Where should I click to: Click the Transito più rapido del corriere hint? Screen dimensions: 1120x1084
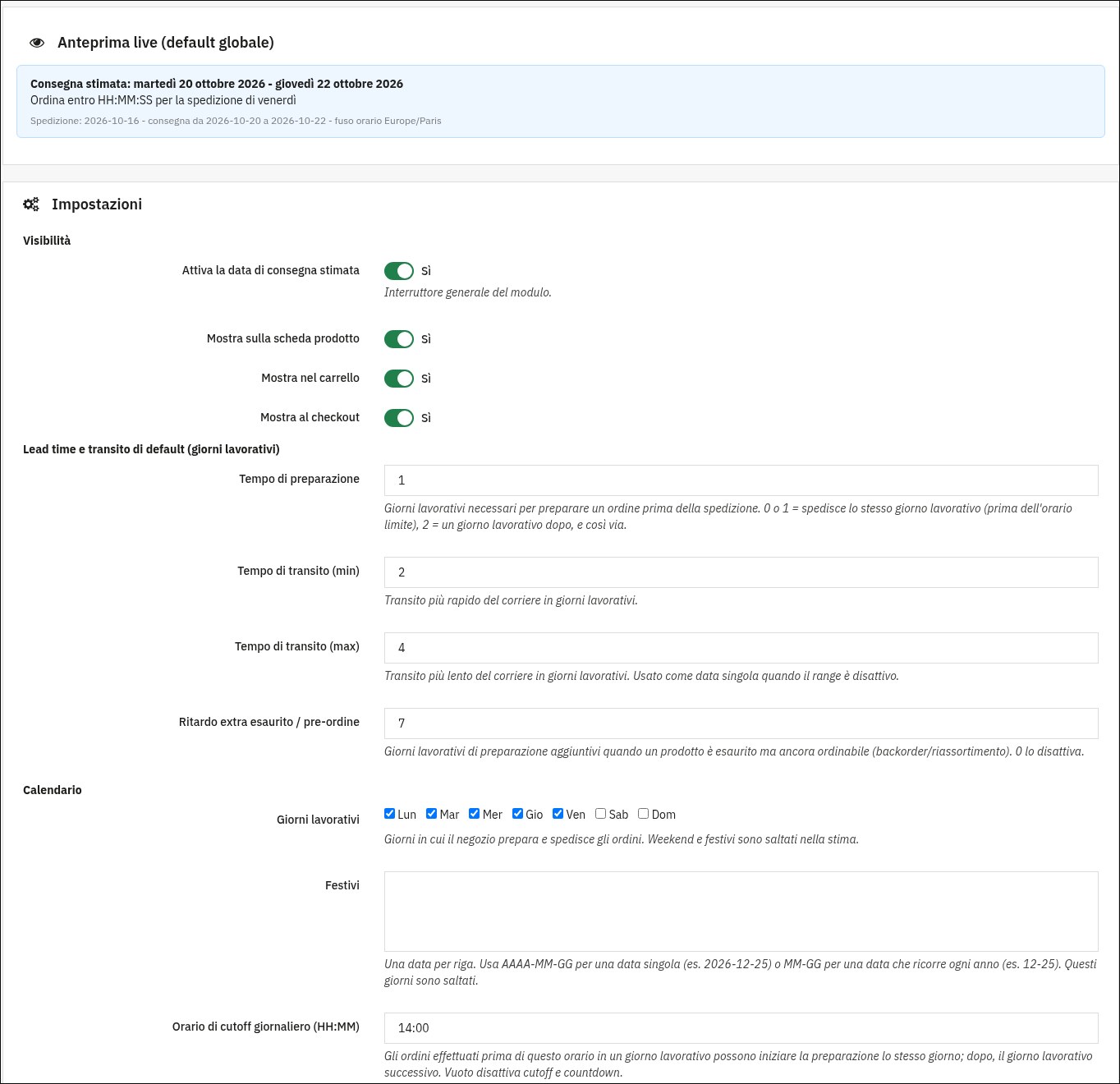pyautogui.click(x=511, y=600)
